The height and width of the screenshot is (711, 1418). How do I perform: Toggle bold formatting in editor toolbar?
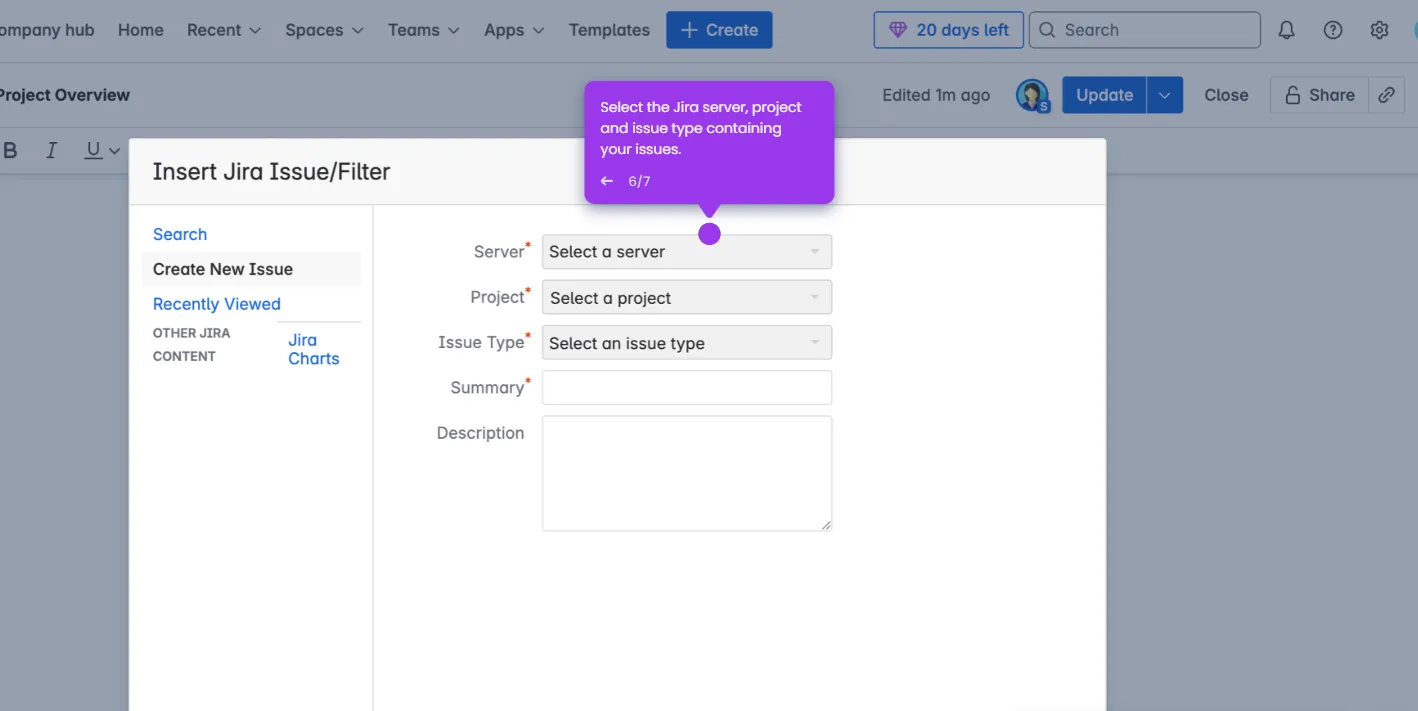click(x=11, y=150)
